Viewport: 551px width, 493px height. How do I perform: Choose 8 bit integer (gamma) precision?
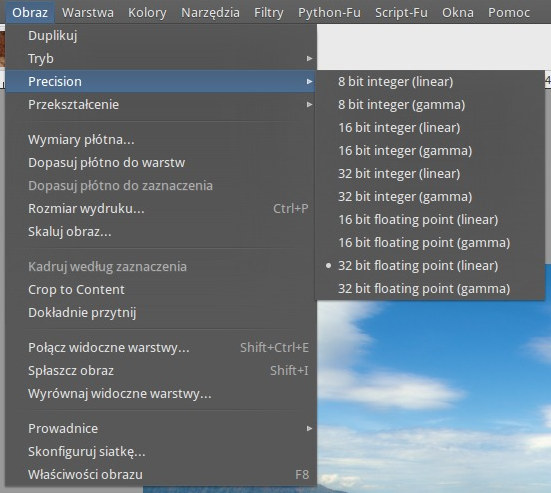[x=430, y=105]
